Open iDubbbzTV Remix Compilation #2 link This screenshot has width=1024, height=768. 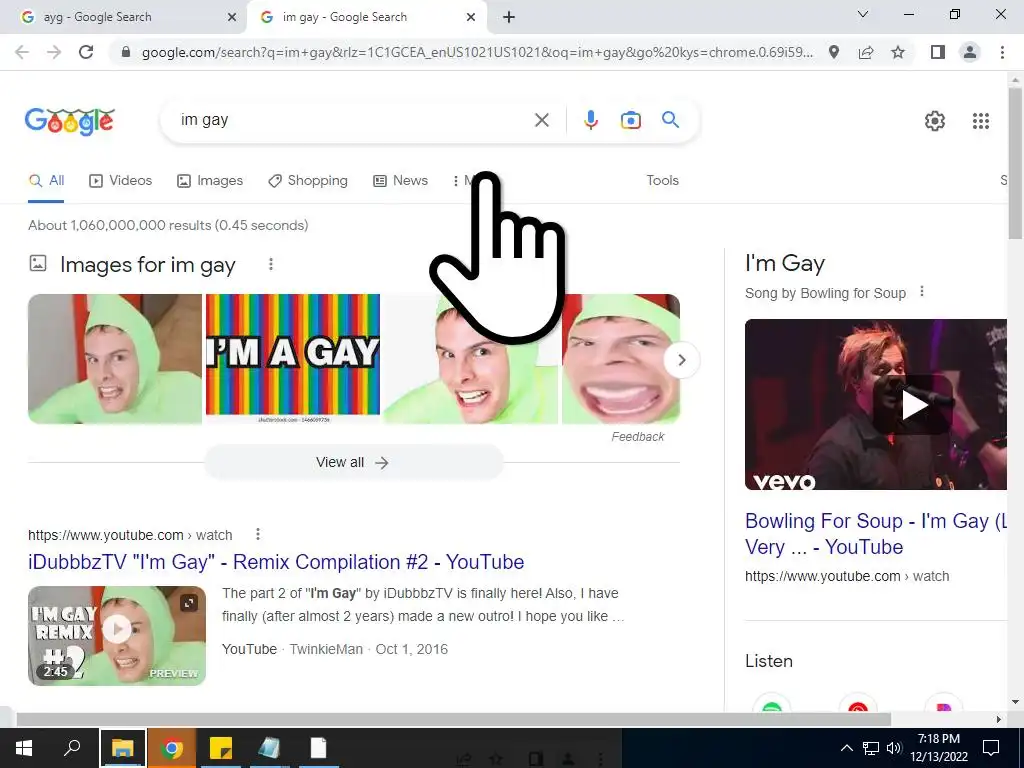coord(276,562)
